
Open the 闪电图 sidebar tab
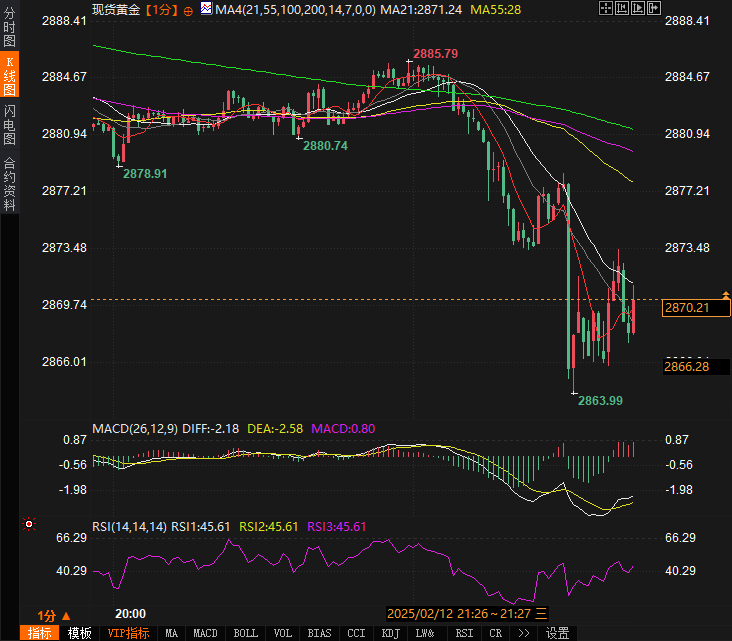(x=9, y=125)
